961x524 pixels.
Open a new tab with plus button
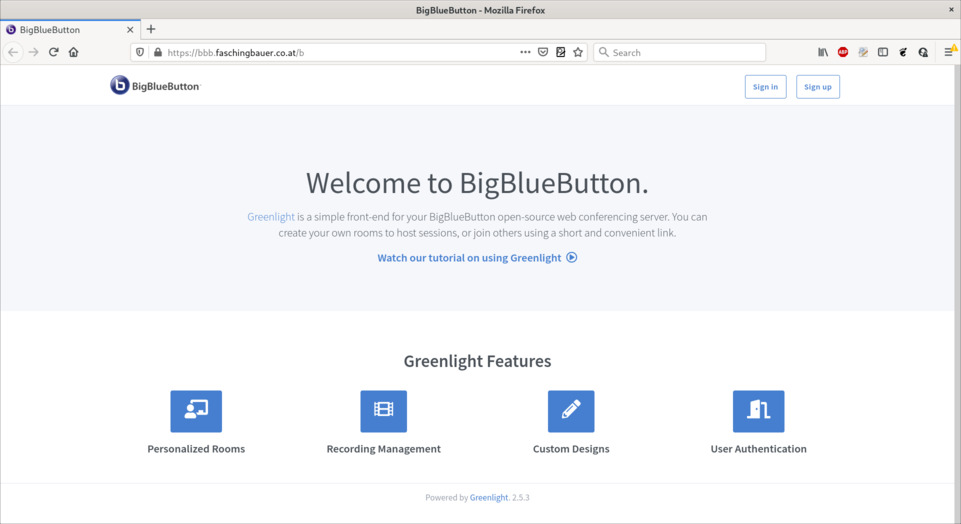151,30
